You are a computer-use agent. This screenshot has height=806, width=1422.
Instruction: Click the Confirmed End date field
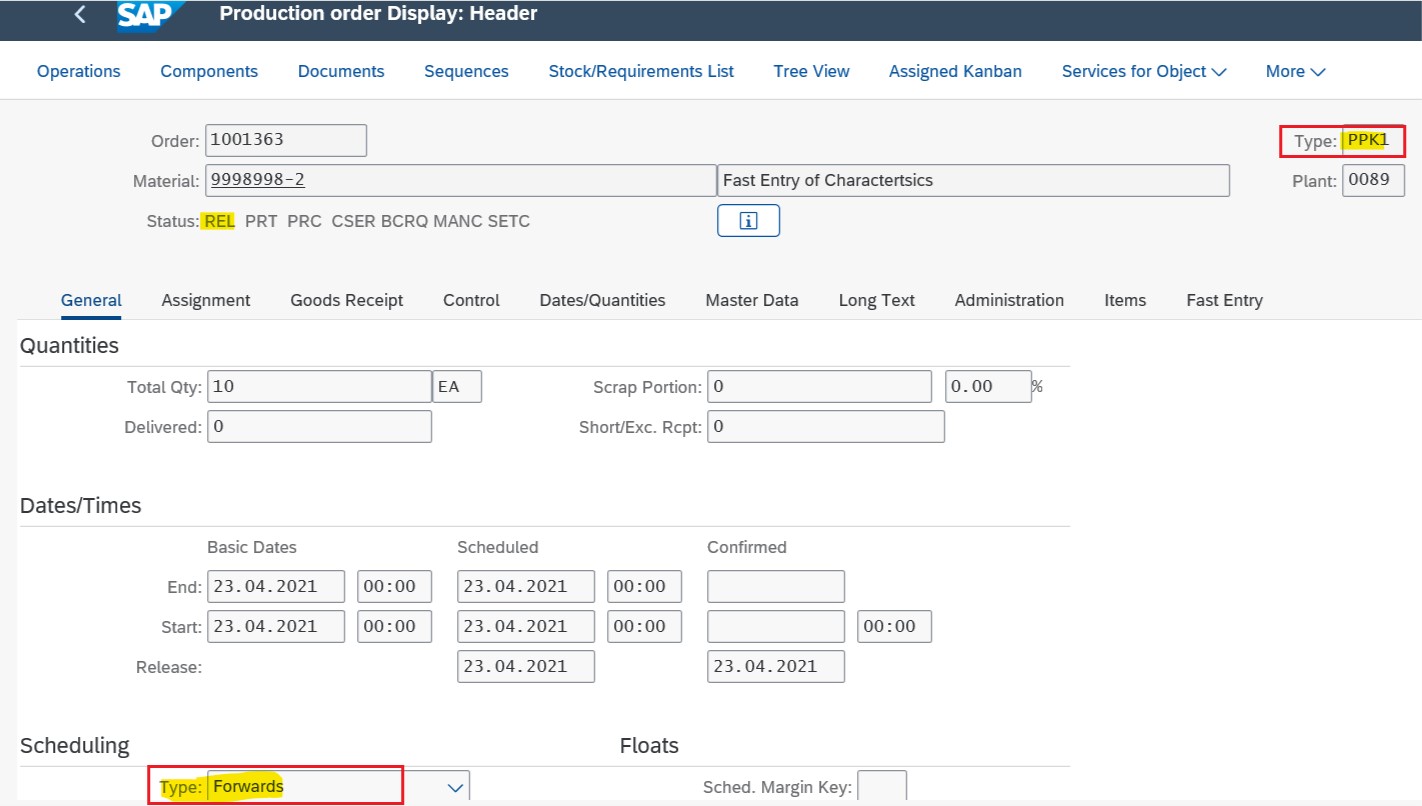click(x=776, y=586)
